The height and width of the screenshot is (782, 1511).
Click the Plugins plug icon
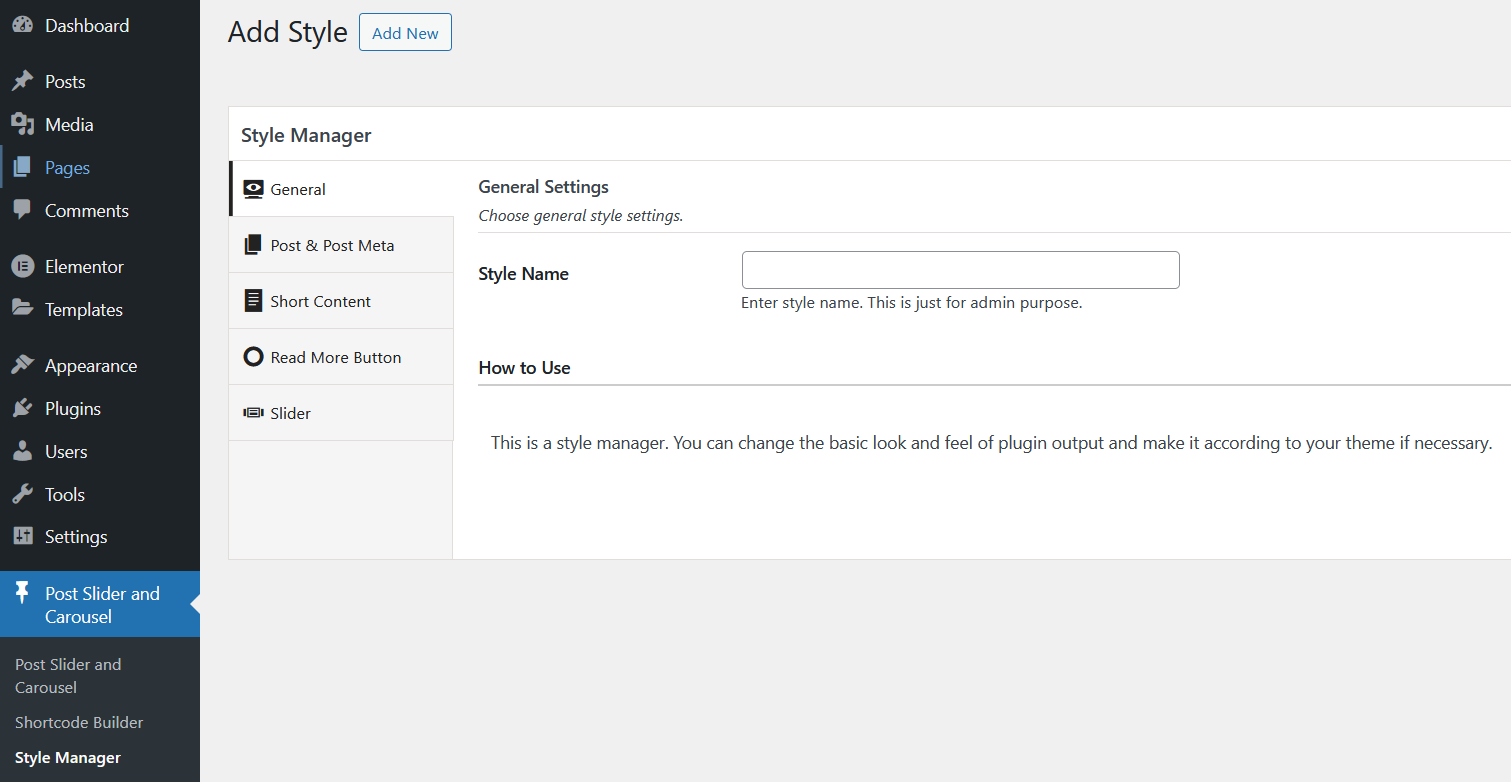pyautogui.click(x=22, y=409)
